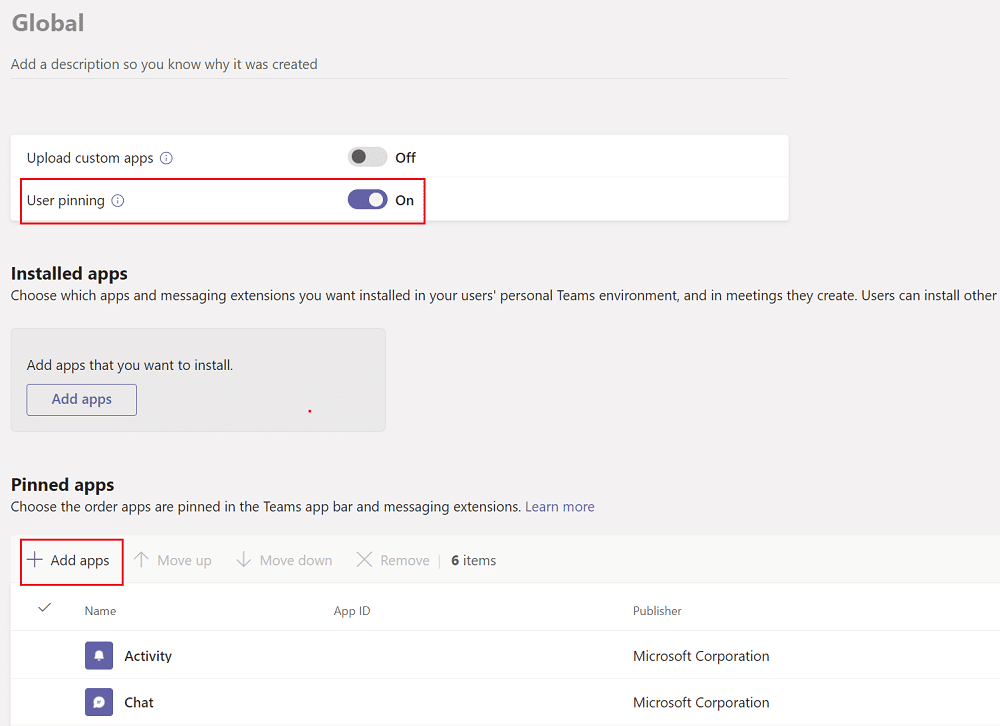Click the select-all checkmark in table header
Image resolution: width=1000 pixels, height=726 pixels.
[x=45, y=607]
